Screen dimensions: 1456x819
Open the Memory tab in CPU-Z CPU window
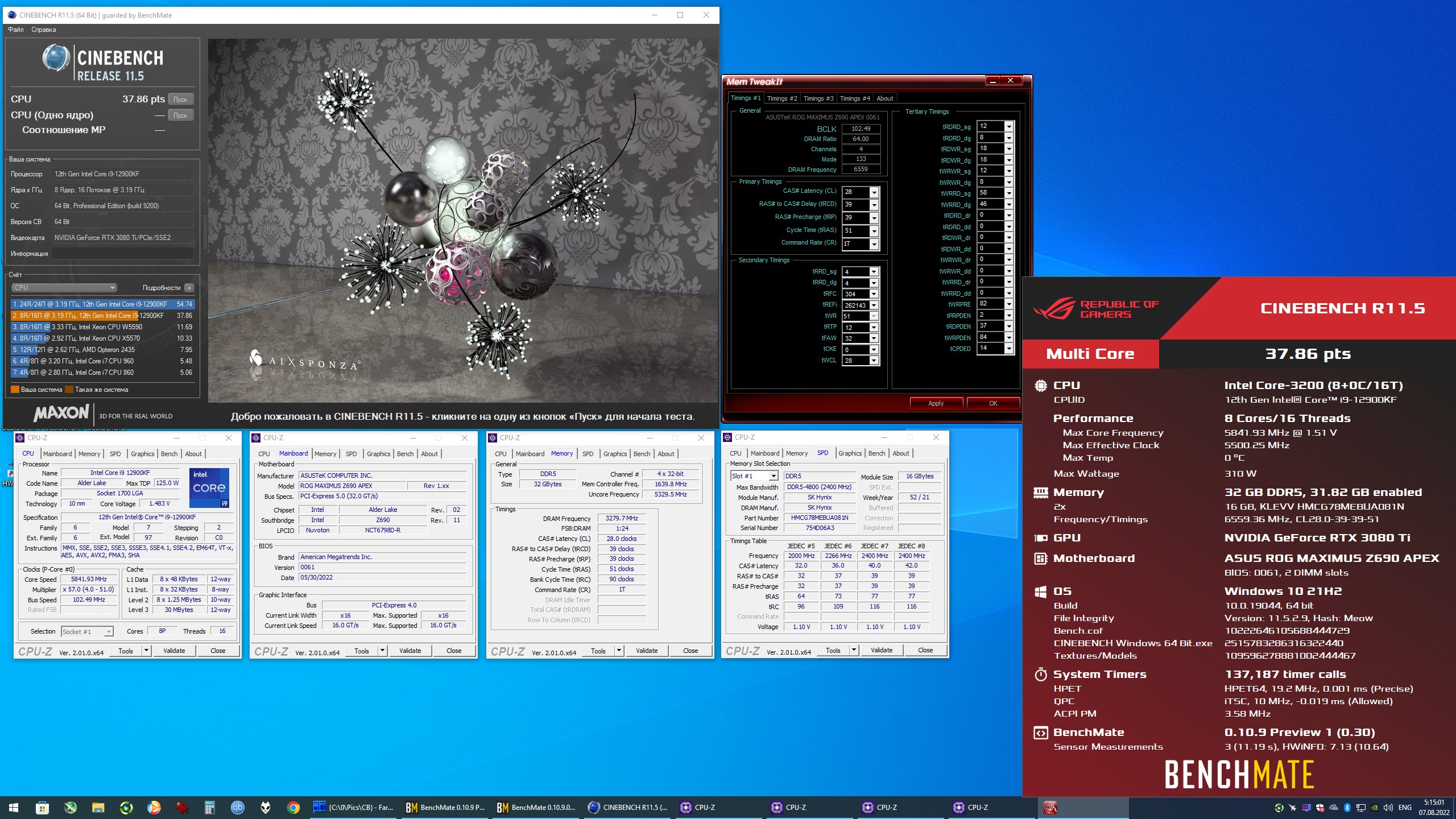point(89,454)
